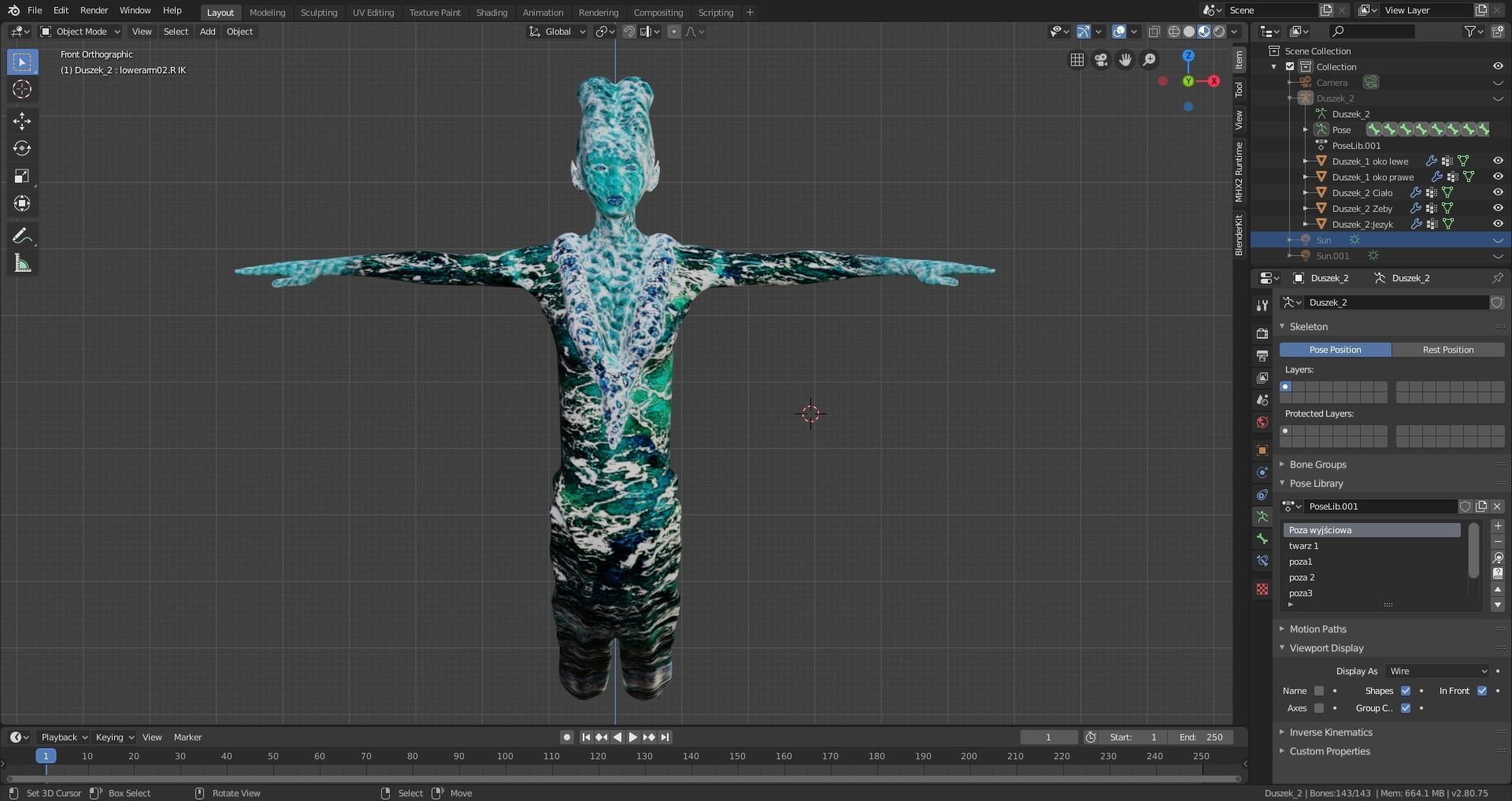The width and height of the screenshot is (1512, 801).
Task: Toggle Shapes display checkbox
Action: [x=1406, y=691]
